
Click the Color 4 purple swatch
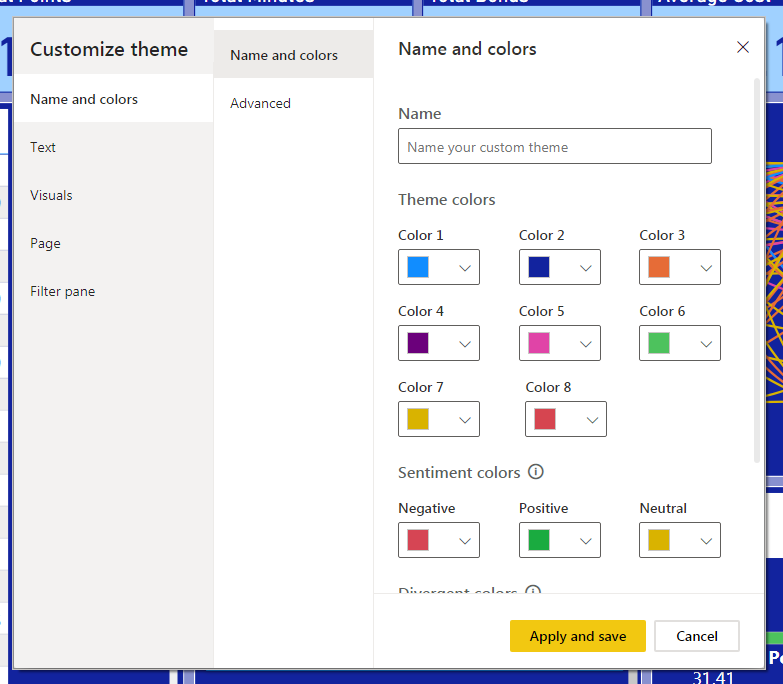tap(418, 343)
